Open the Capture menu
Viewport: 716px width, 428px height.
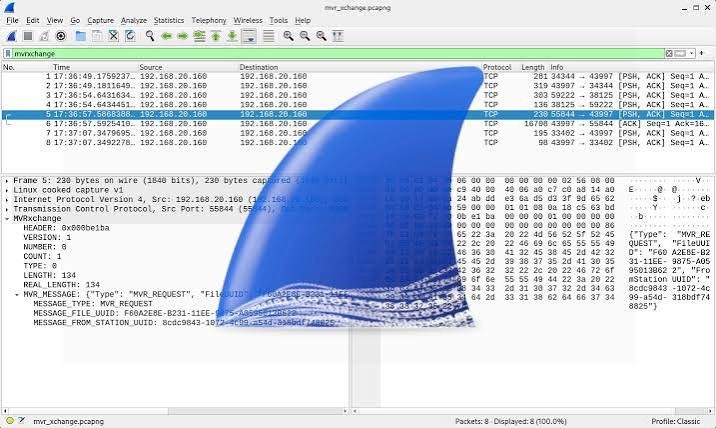pos(100,20)
